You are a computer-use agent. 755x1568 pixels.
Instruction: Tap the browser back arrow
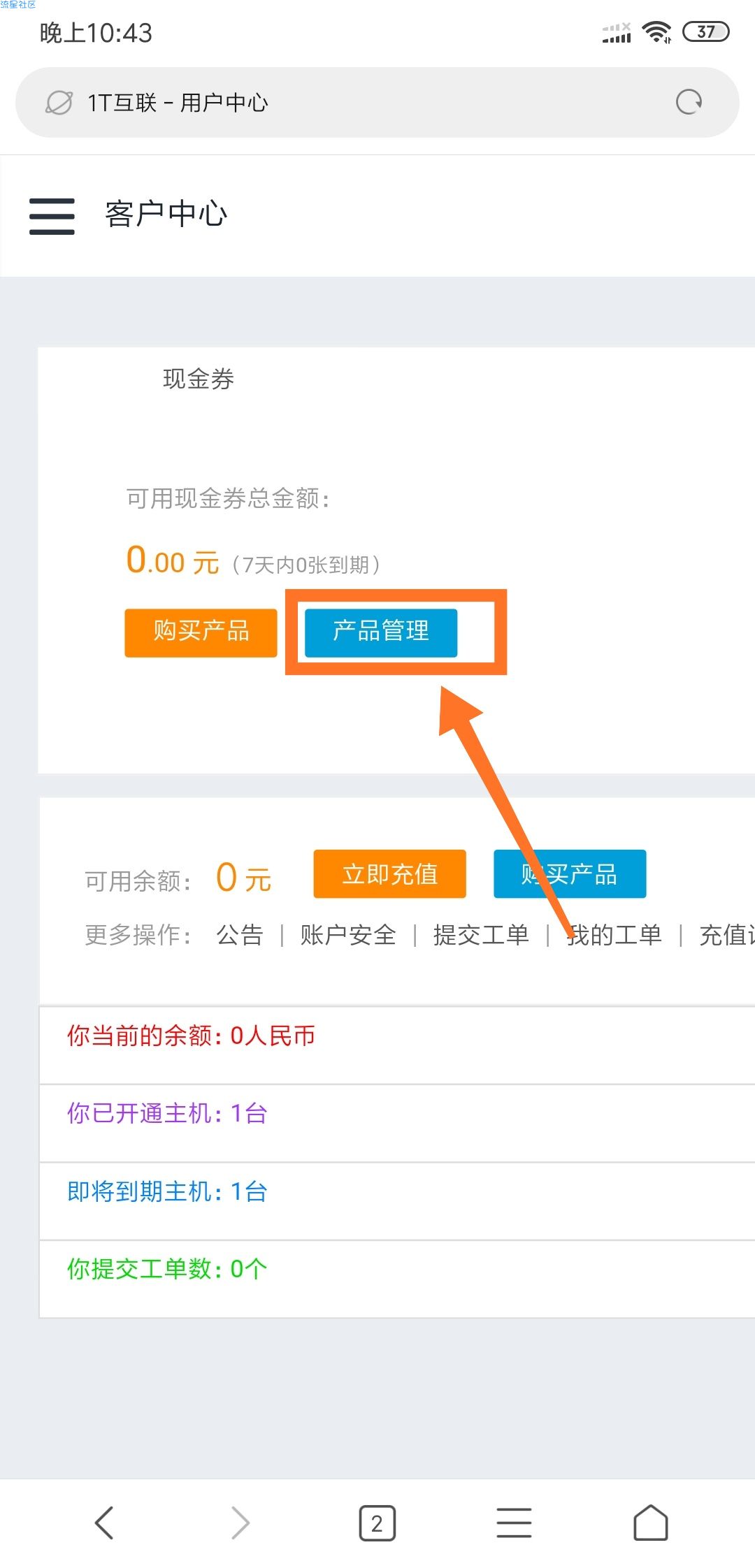pos(104,1523)
